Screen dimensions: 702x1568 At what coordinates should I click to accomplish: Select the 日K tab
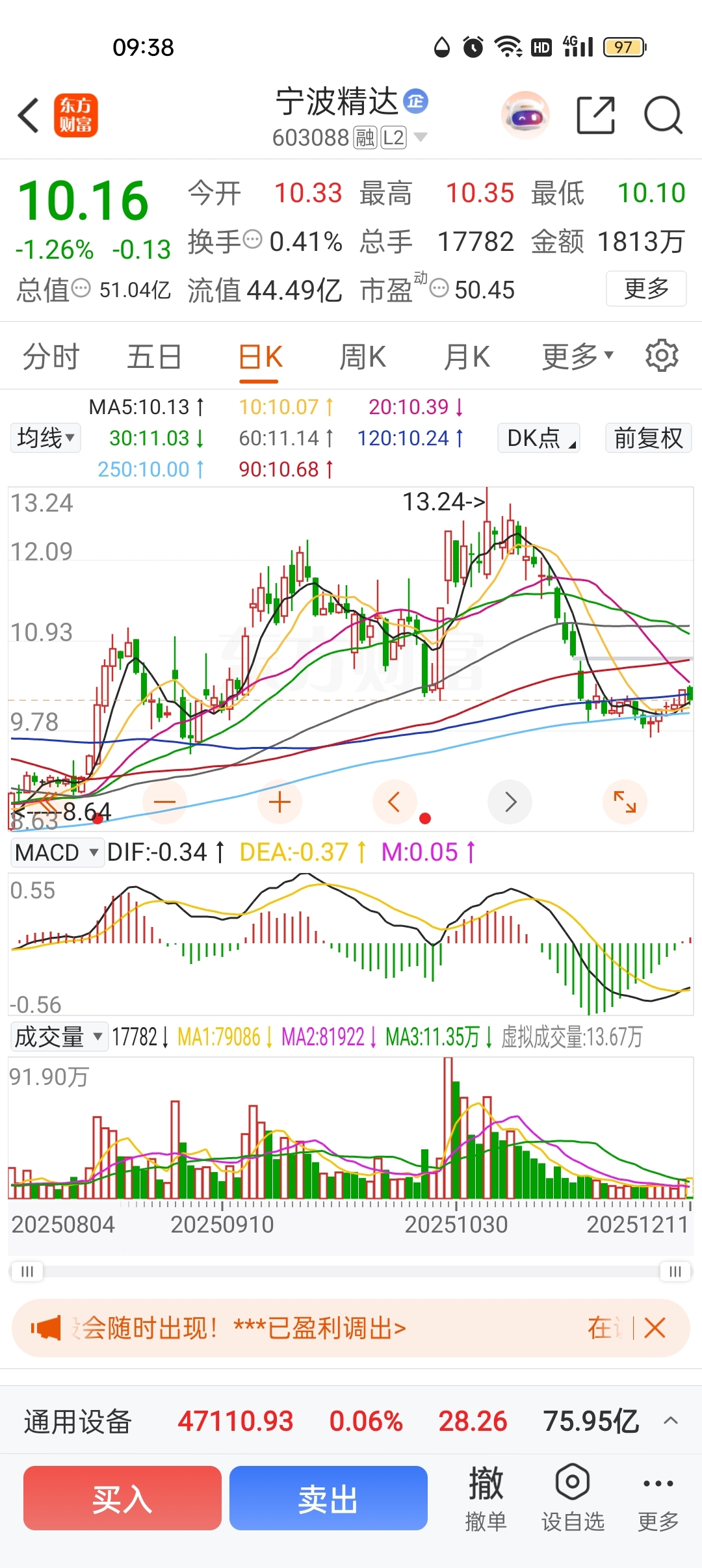pyautogui.click(x=260, y=356)
